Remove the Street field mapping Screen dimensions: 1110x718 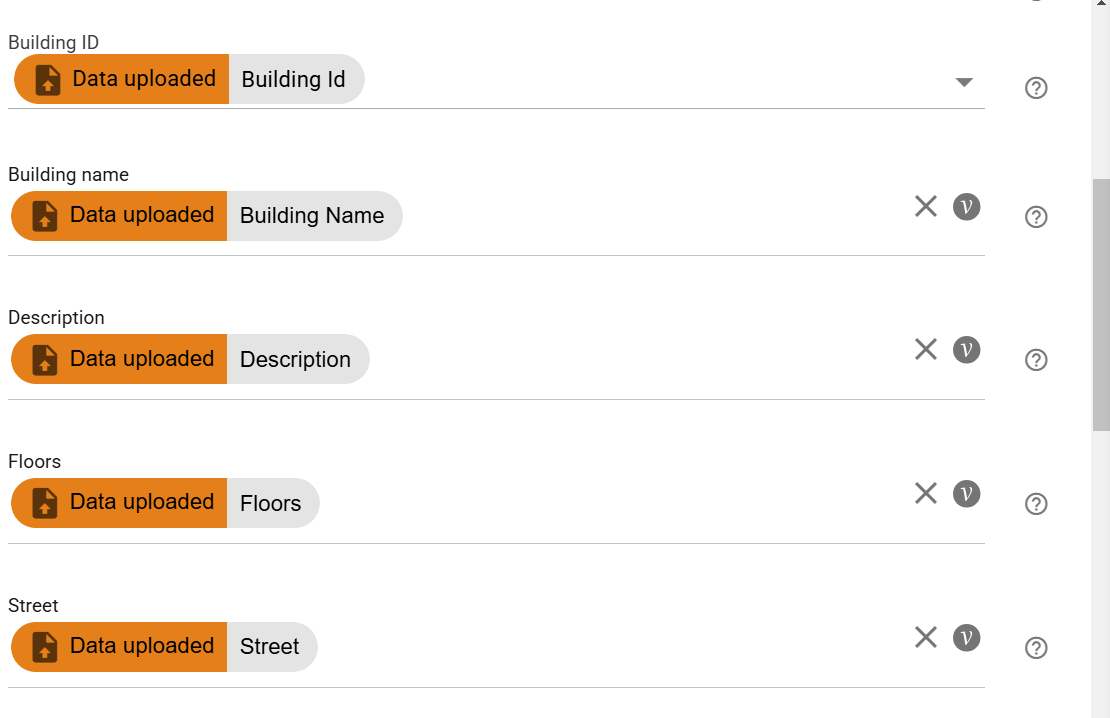(926, 638)
